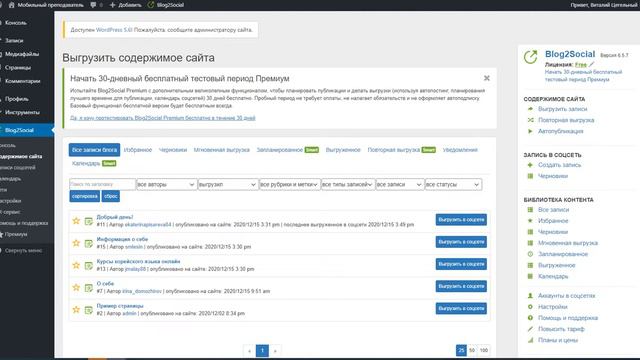Go to page 1 in pagination

click(x=262, y=350)
